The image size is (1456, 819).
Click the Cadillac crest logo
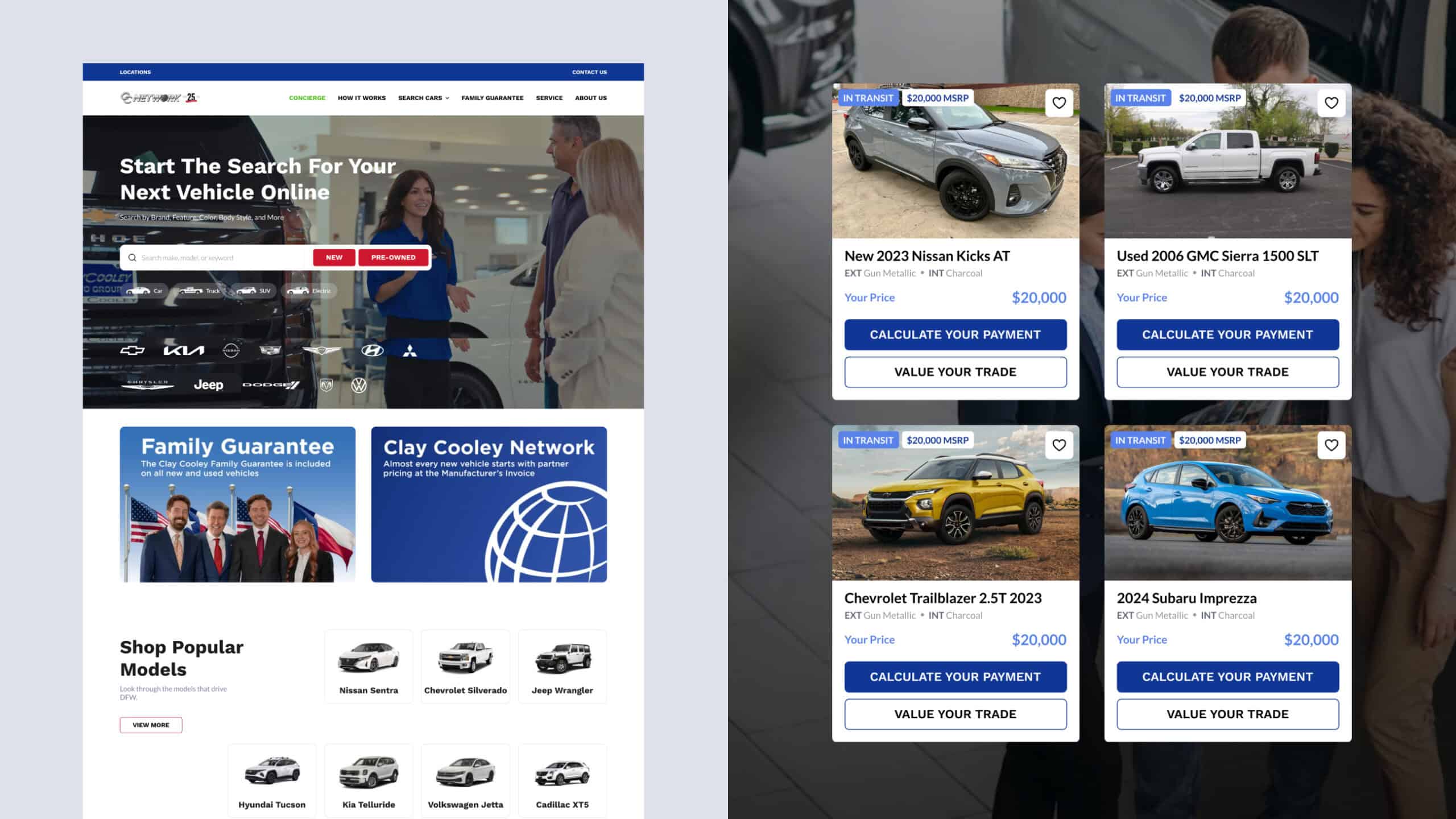point(270,350)
